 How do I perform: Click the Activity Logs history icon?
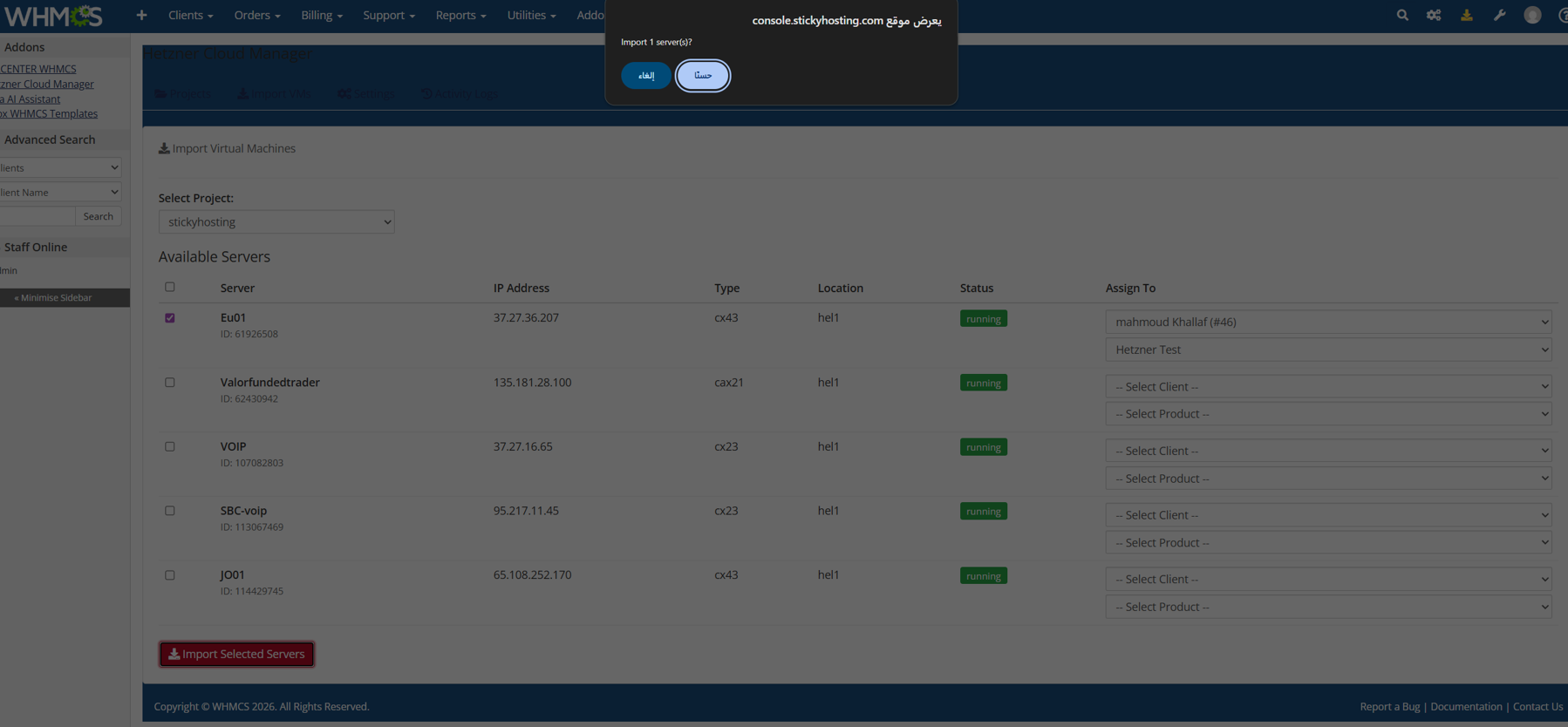[426, 93]
